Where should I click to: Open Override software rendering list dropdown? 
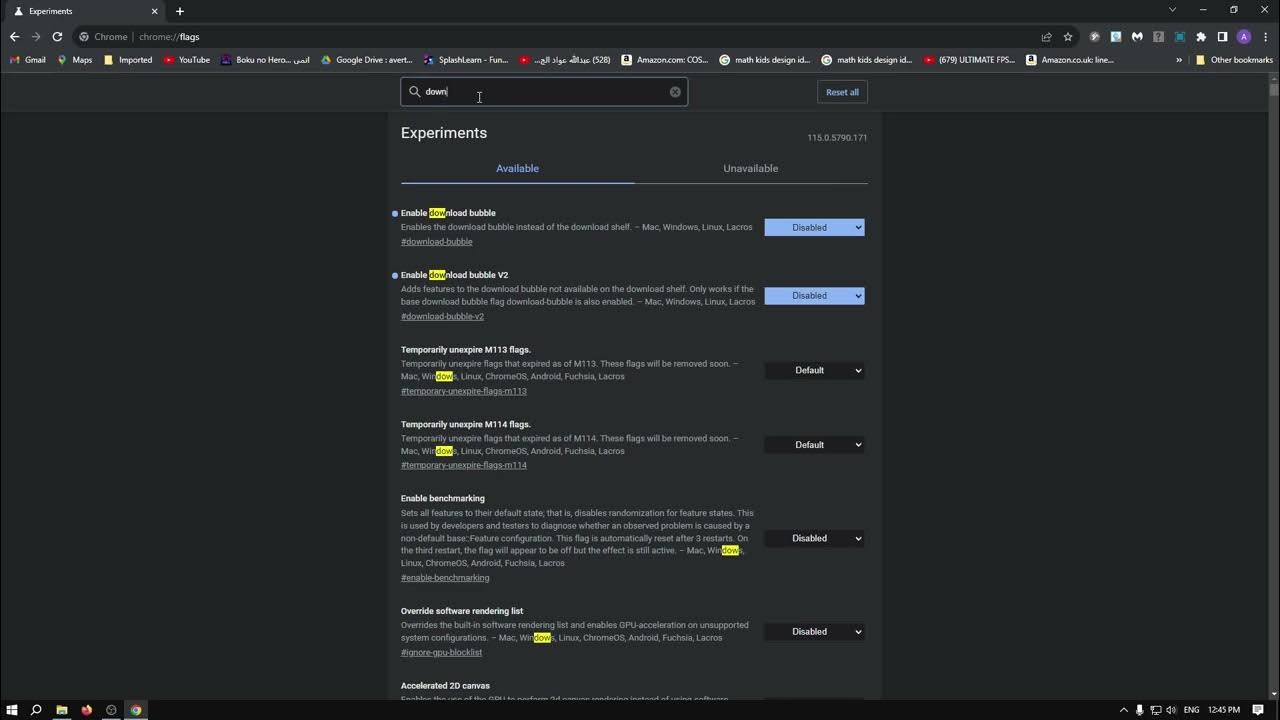tap(814, 632)
